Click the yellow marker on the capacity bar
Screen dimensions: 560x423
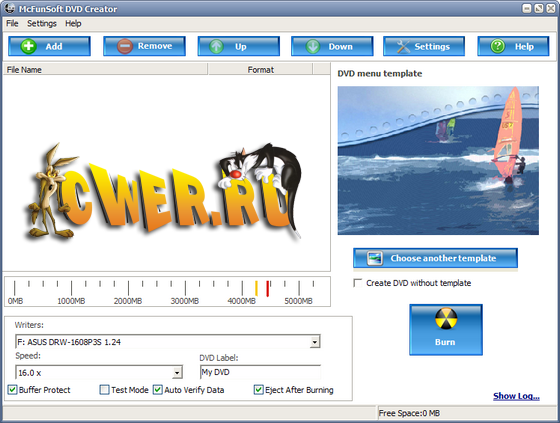(x=256, y=288)
